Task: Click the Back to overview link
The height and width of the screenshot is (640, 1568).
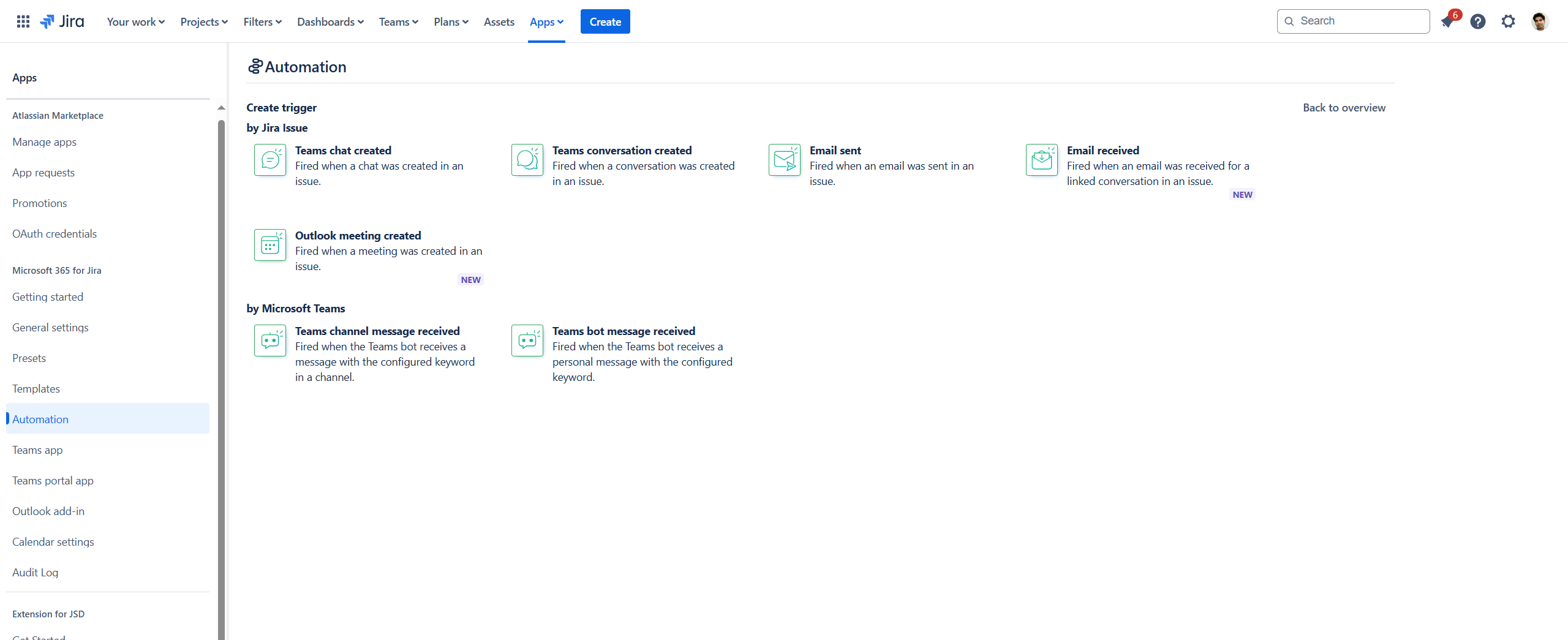Action: click(x=1344, y=108)
